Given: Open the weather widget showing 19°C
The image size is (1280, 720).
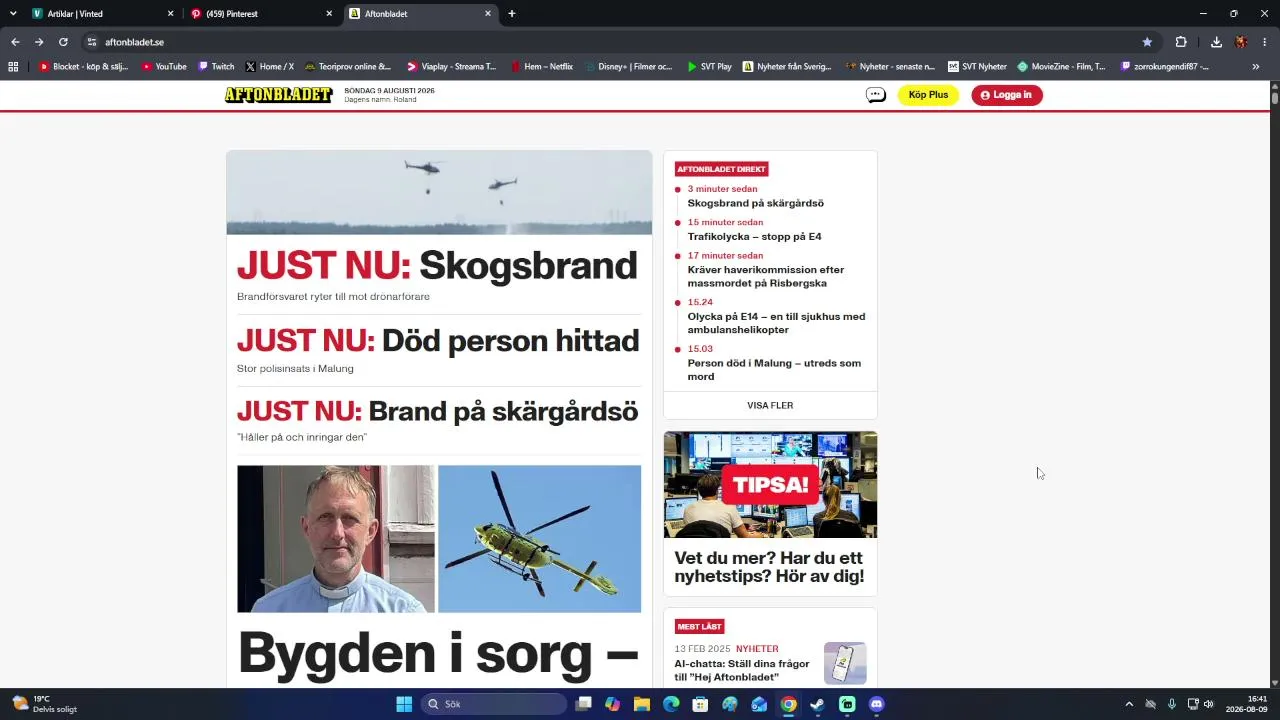Looking at the screenshot, I should coord(45,704).
